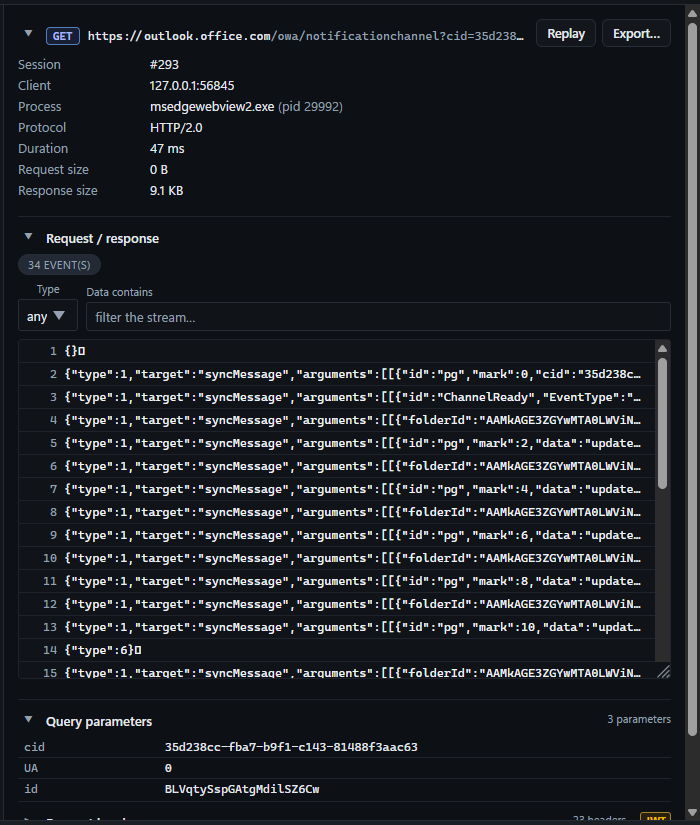Screen dimensions: 700x825
Task: Select event 9 with mark 6
Action: pyautogui.click(x=337, y=535)
